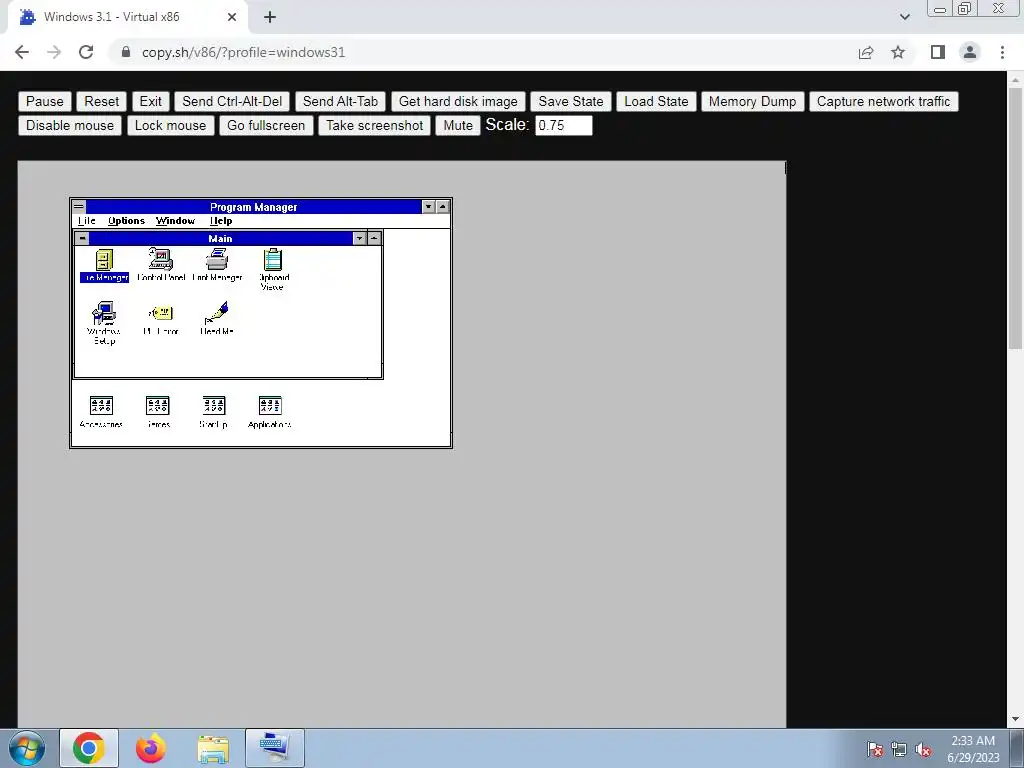
Task: Click the Save State button
Action: [571, 101]
